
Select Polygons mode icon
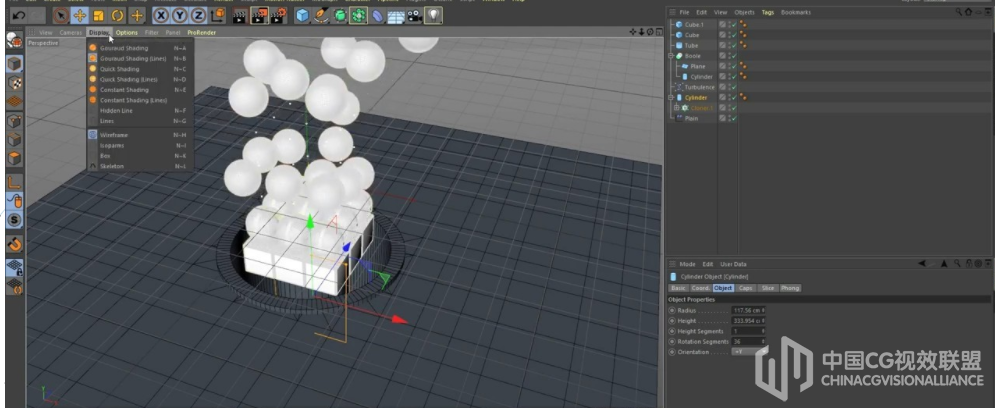point(14,158)
